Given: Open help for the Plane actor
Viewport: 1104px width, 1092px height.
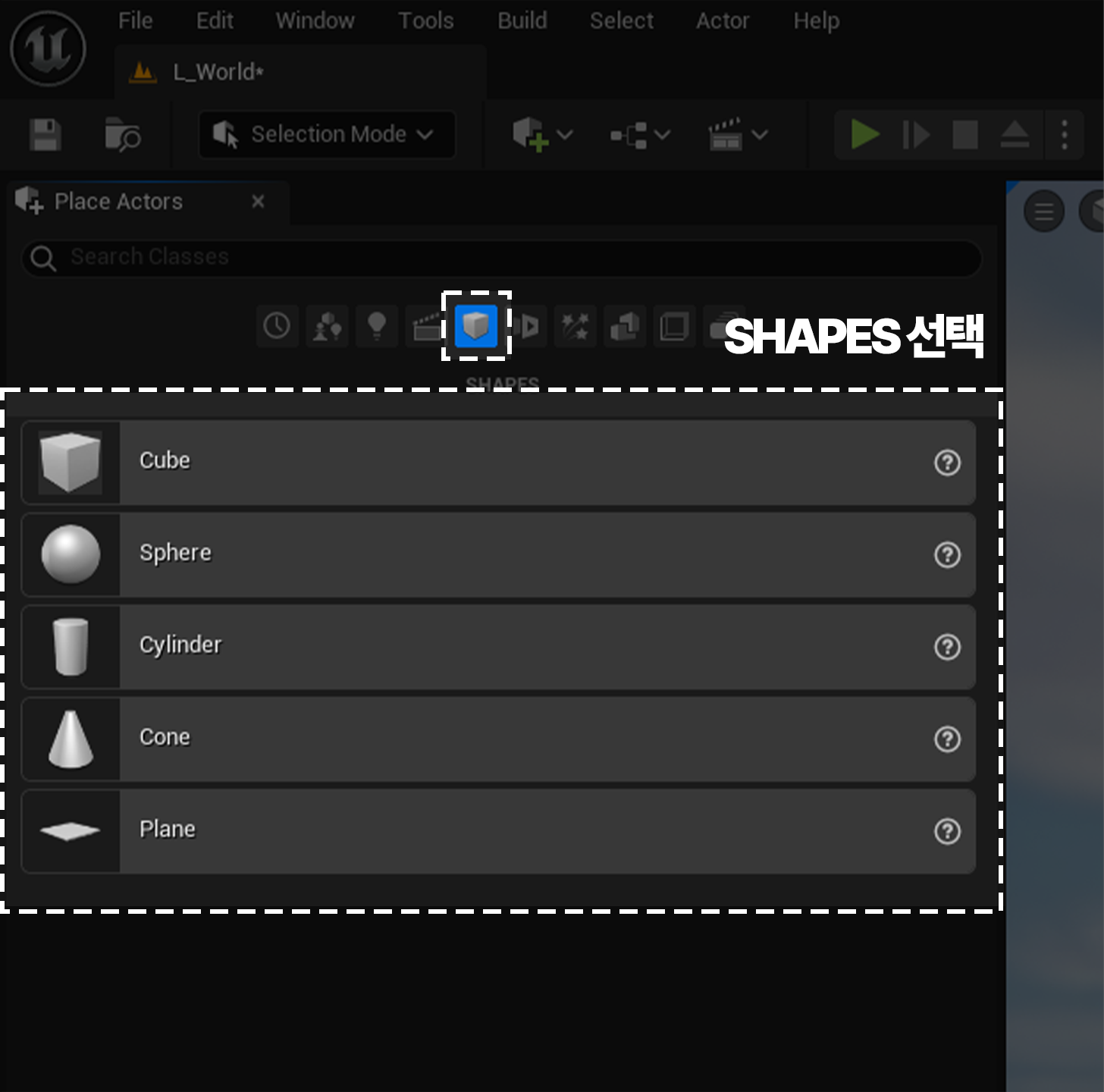Looking at the screenshot, I should [947, 831].
